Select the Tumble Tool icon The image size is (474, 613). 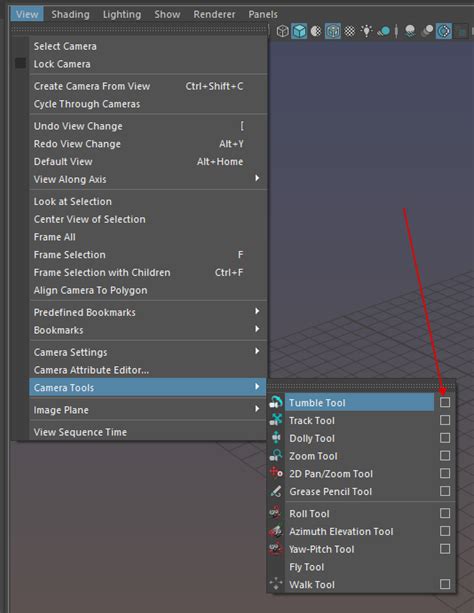(276, 402)
